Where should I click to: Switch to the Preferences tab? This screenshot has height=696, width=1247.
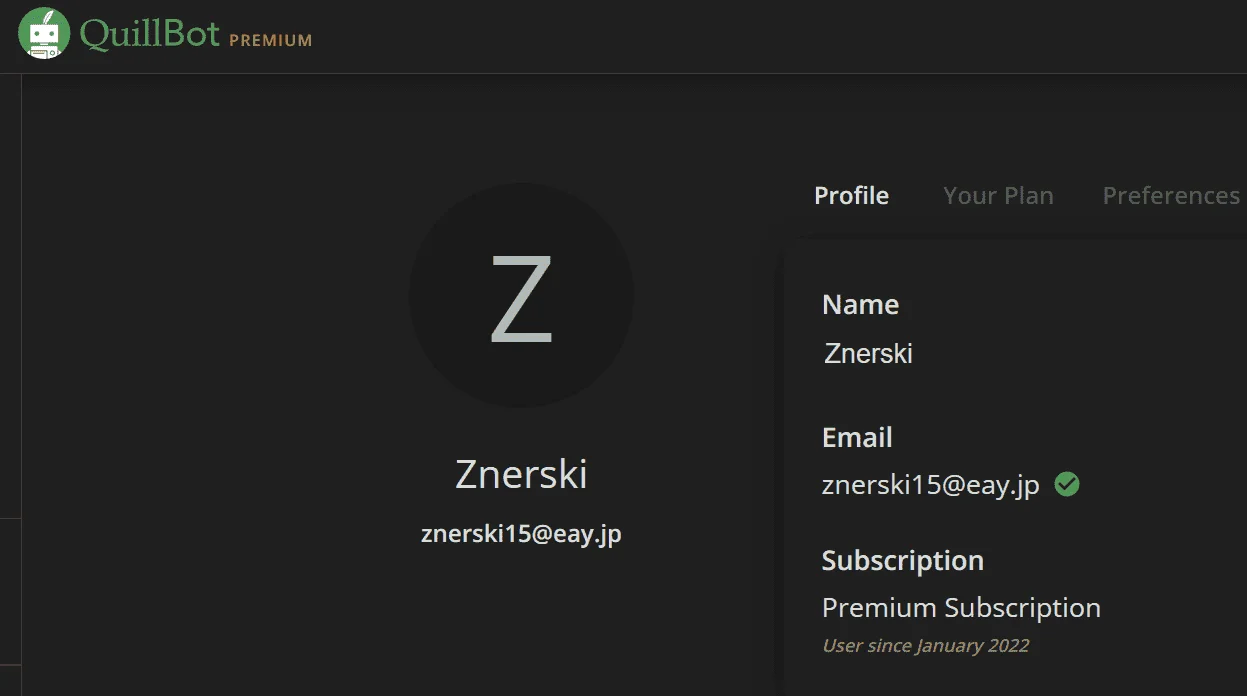pyautogui.click(x=1171, y=195)
